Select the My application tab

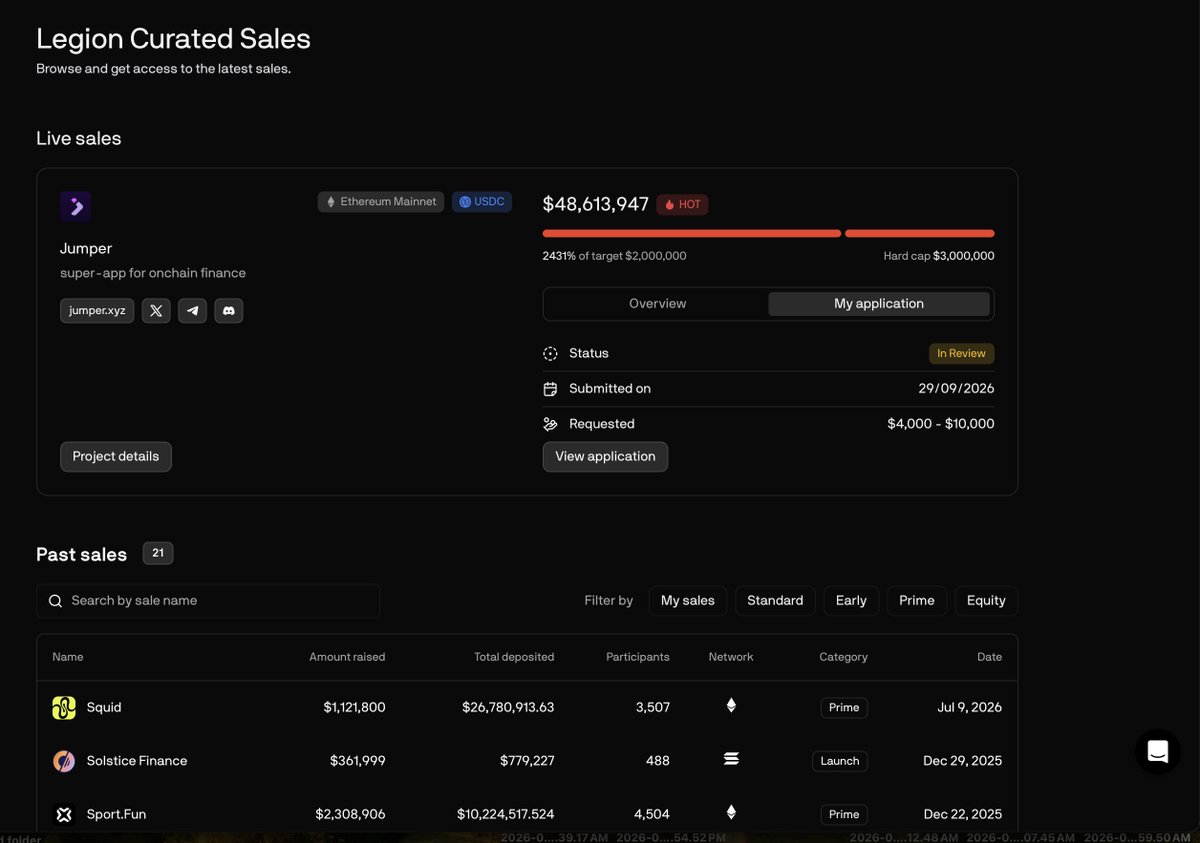[x=879, y=304]
